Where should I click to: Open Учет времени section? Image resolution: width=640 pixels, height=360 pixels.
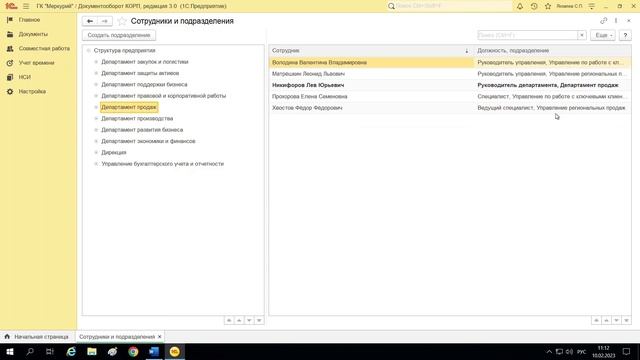point(36,63)
